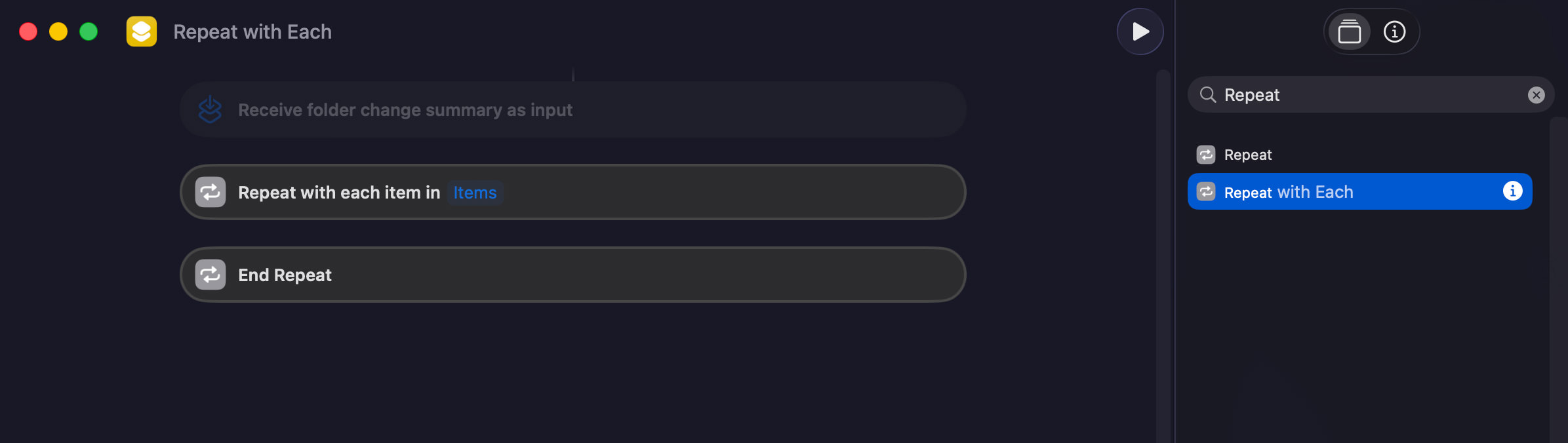Select the Repeat search result
Screen dimensions: 1568x443
point(1247,155)
